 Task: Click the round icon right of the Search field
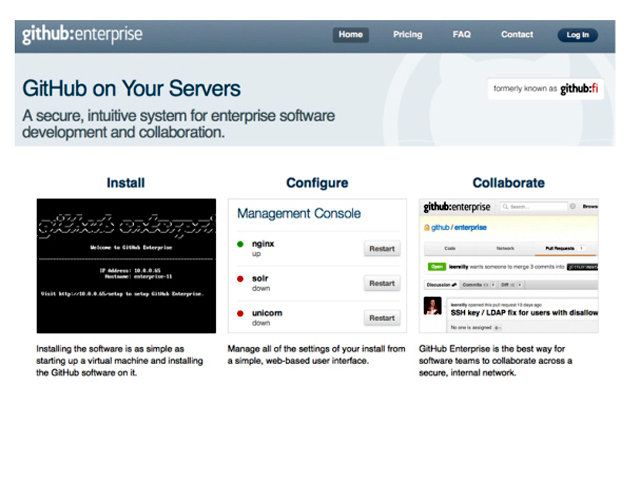(573, 207)
